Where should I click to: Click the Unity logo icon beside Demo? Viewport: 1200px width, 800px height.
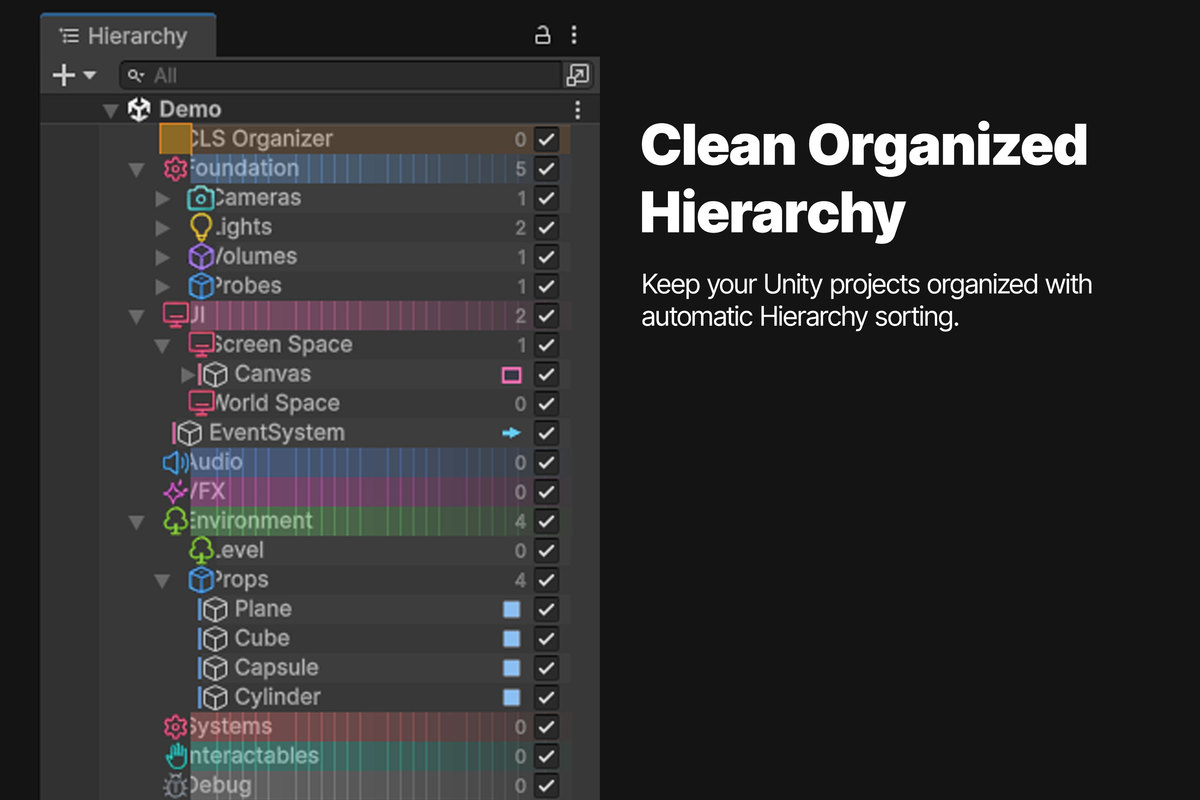tap(139, 109)
